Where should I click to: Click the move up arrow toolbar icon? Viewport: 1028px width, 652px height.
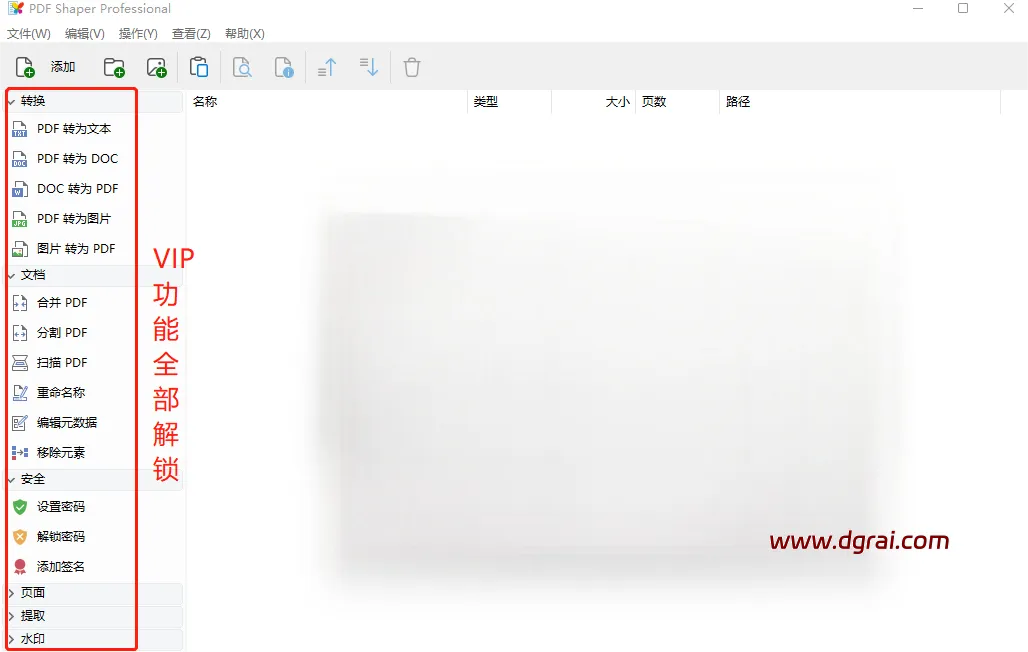[326, 67]
